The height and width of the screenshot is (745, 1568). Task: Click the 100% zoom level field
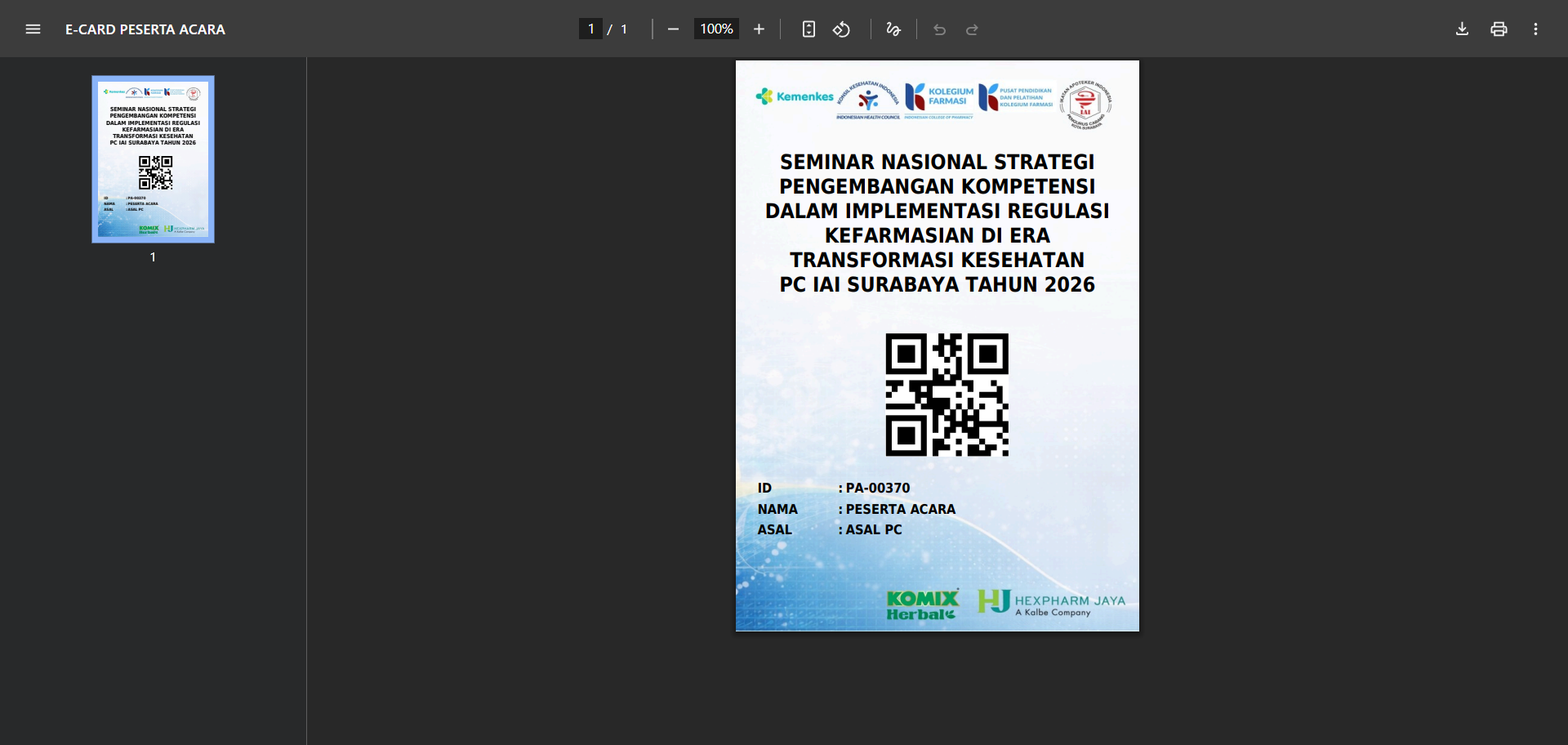tap(716, 29)
